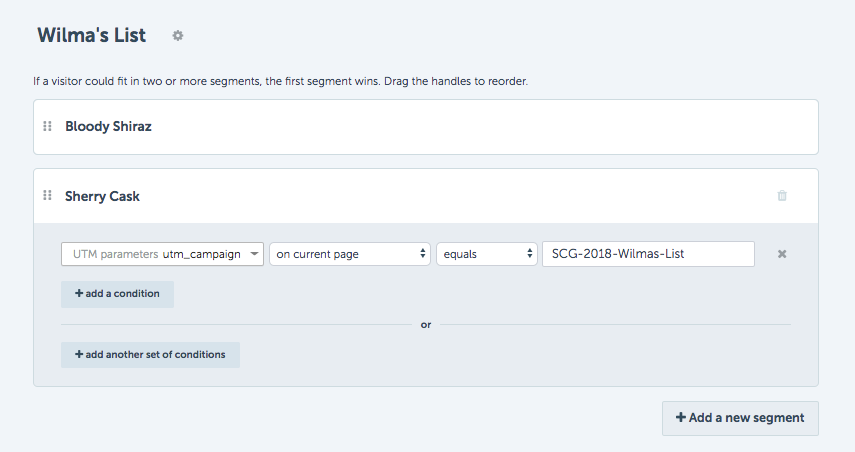Open settings gear next to Wilma's List
Image resolution: width=855 pixels, height=452 pixels.
(178, 35)
